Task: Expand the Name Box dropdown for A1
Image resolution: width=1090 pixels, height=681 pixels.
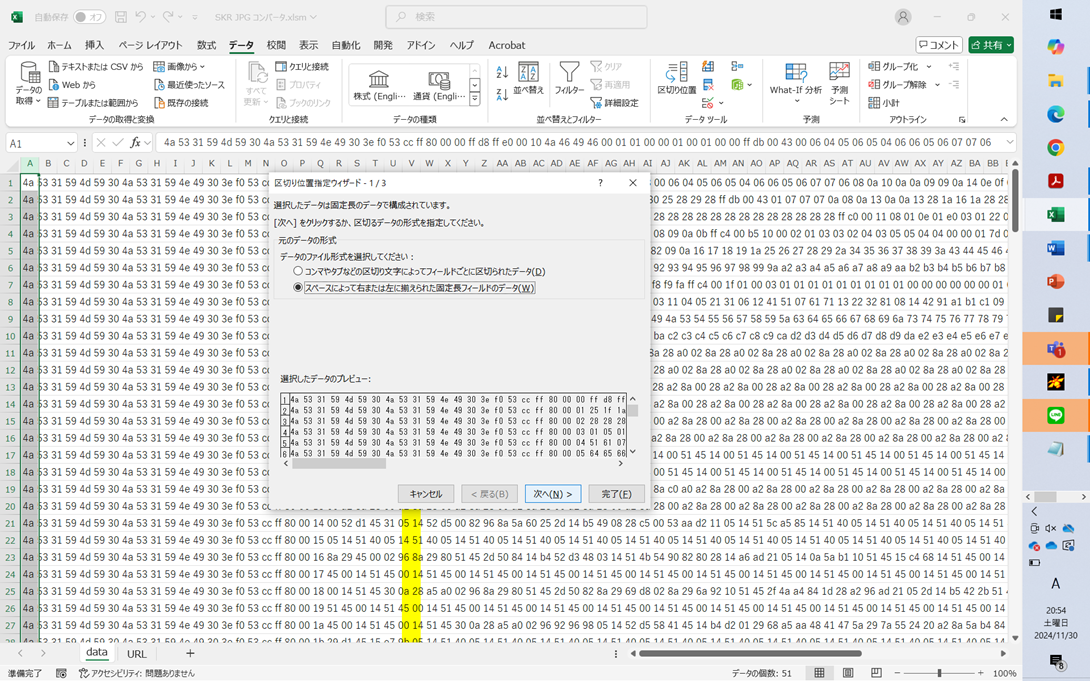Action: (70, 143)
